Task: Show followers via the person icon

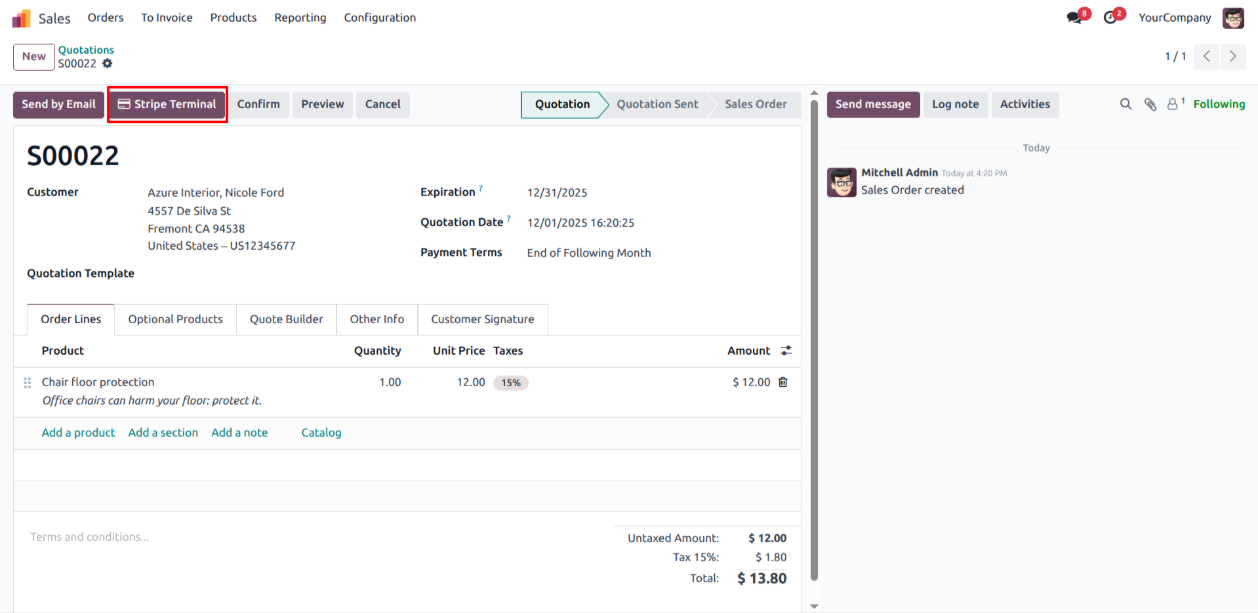Action: click(x=1173, y=104)
